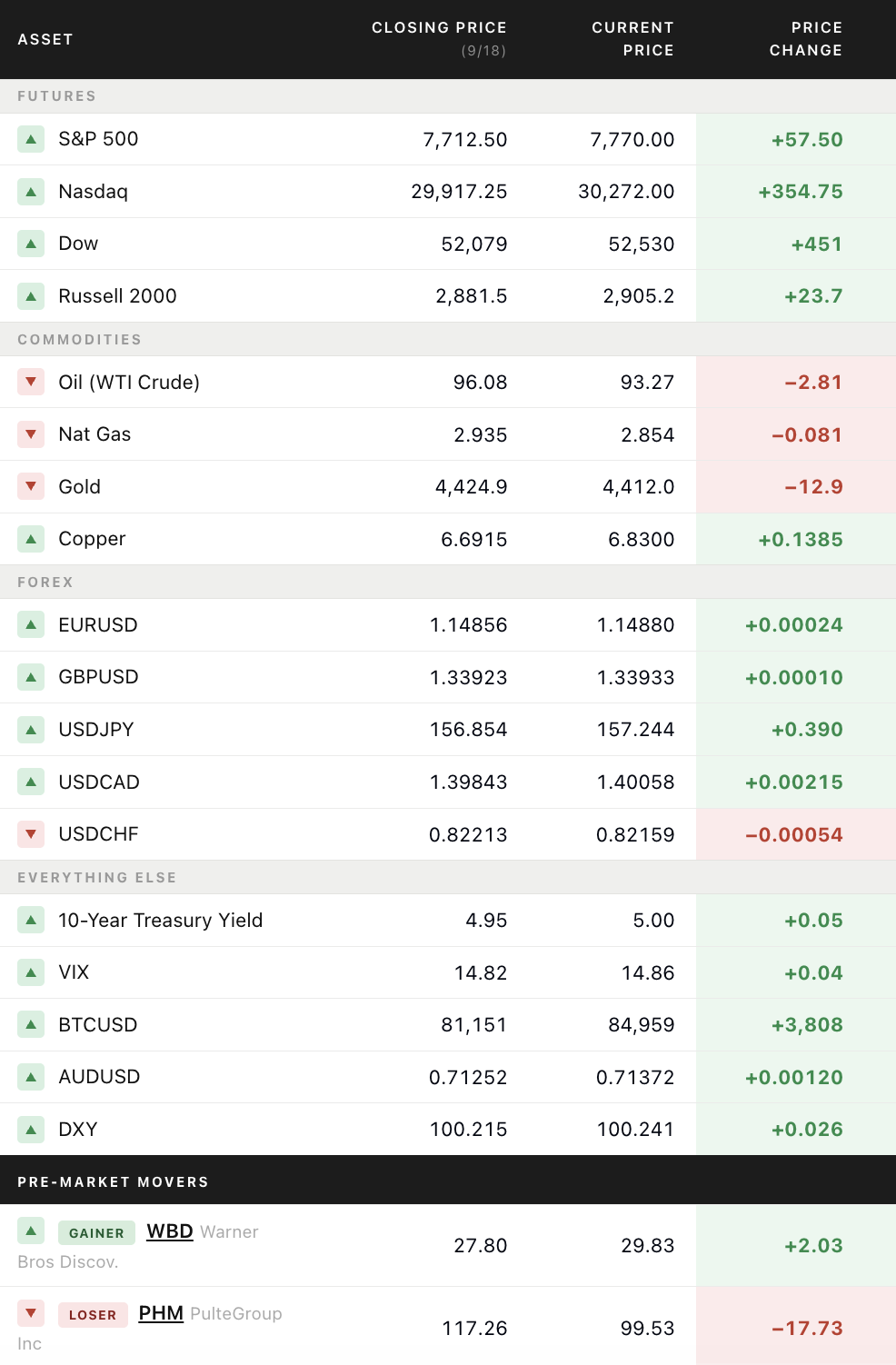Click the down arrow icon in PHM row
Viewport: 896px width, 1365px height.
coord(31,1312)
